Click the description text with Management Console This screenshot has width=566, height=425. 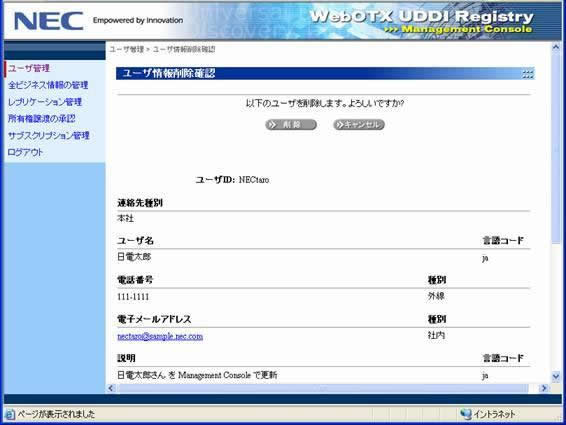tap(197, 375)
